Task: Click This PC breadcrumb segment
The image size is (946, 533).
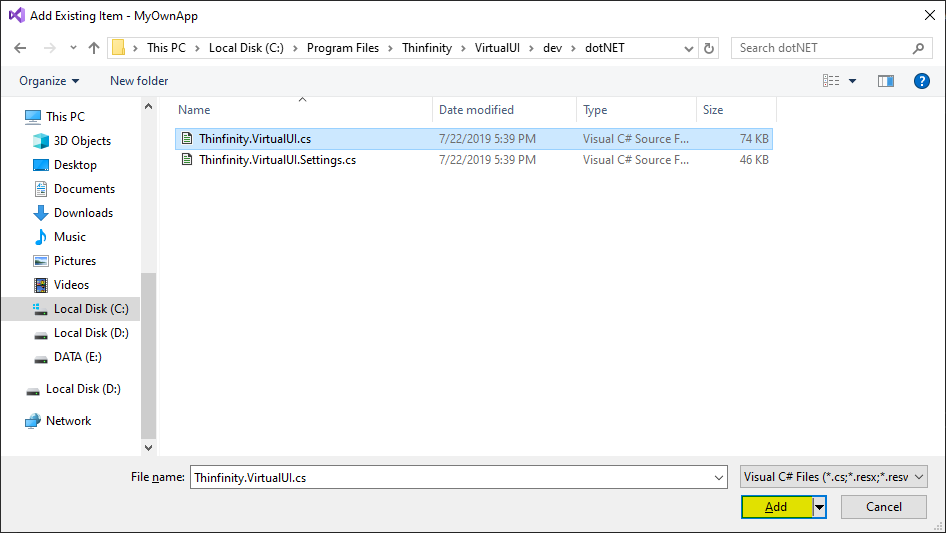Action: [166, 48]
